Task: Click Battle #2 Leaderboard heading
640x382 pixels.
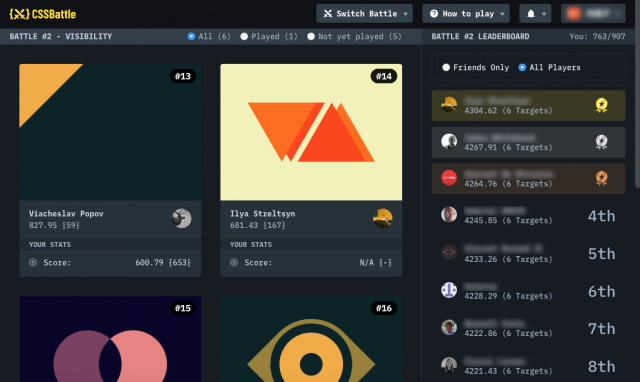Action: coord(480,36)
